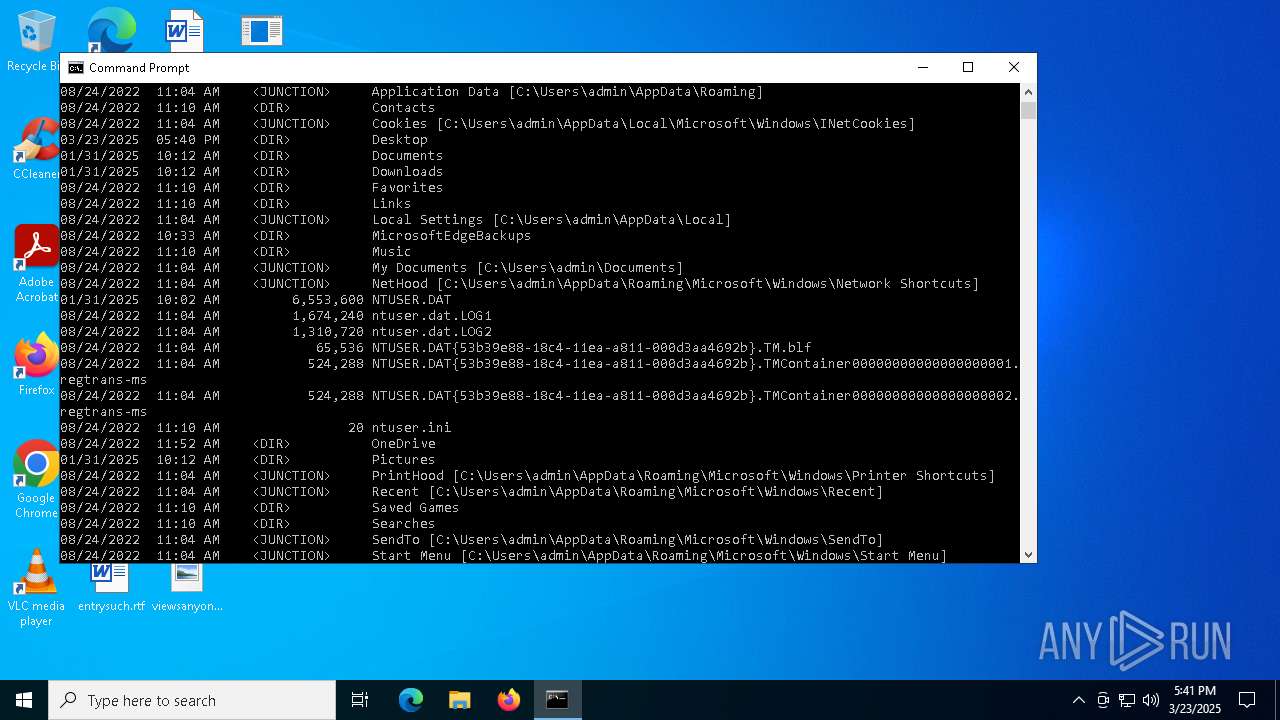The height and width of the screenshot is (720, 1280).
Task: Open Microsoft Edge desktop shortcut
Action: point(110,30)
